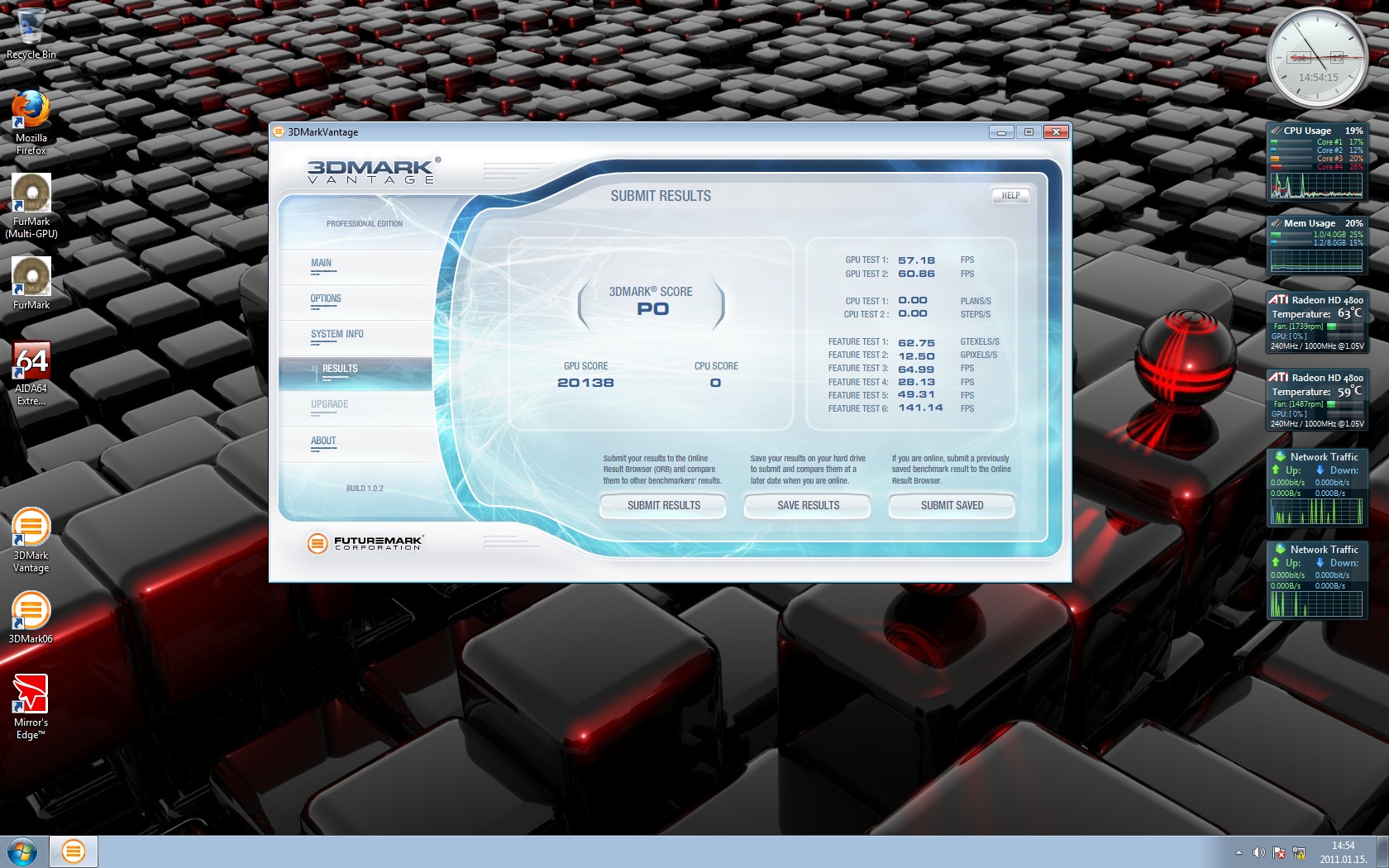The image size is (1389, 868).
Task: Click the taskbar clock and date
Action: [x=1344, y=852]
